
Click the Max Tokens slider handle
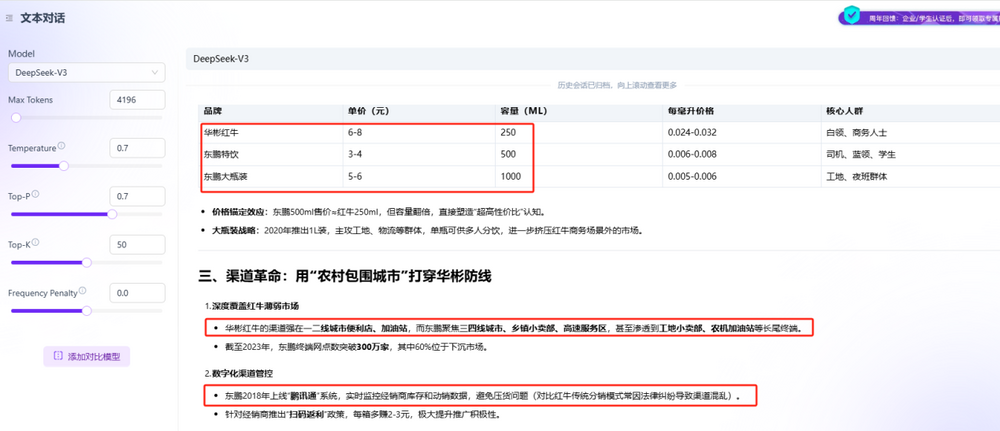(15, 117)
